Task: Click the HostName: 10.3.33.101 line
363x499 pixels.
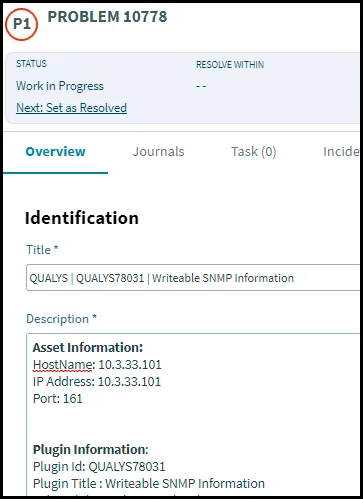Action: tap(97, 365)
